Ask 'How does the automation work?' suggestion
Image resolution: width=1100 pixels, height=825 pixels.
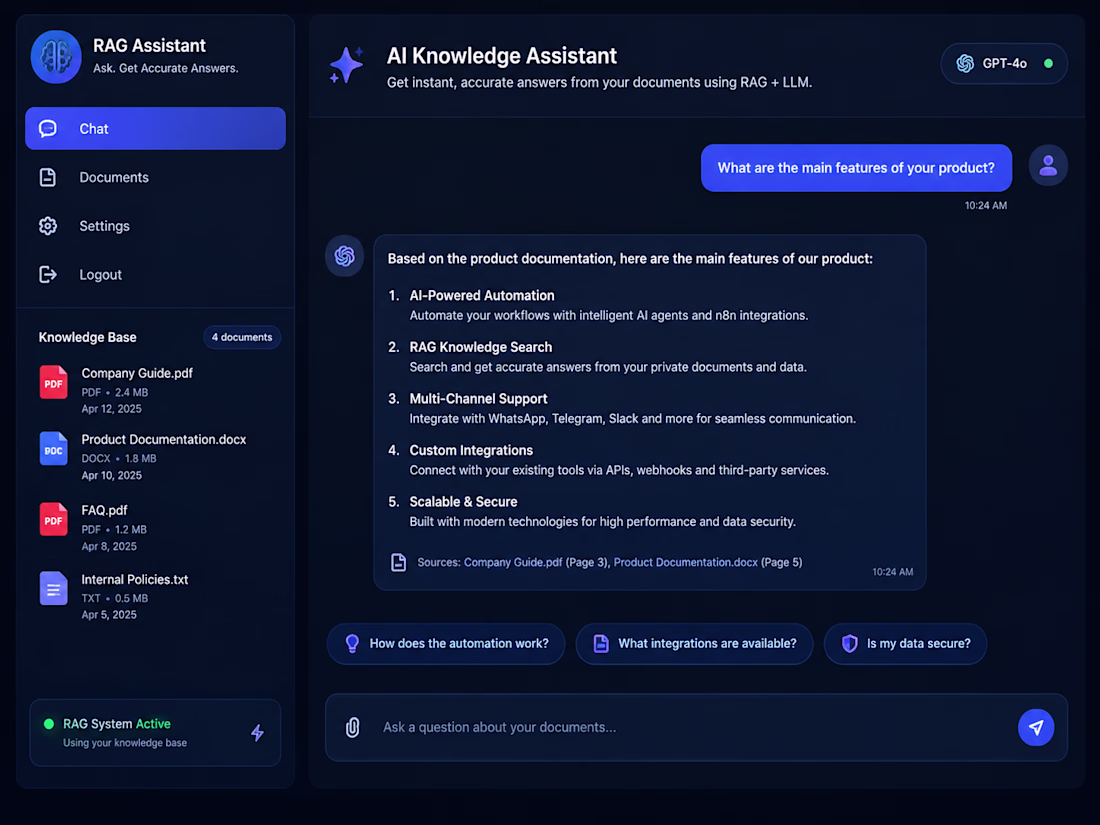point(446,644)
